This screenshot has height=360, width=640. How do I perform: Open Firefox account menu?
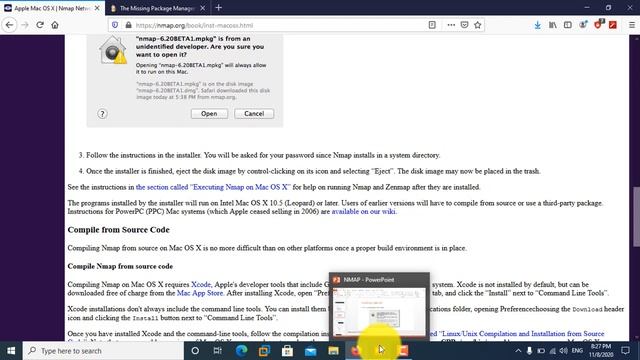pos(583,25)
